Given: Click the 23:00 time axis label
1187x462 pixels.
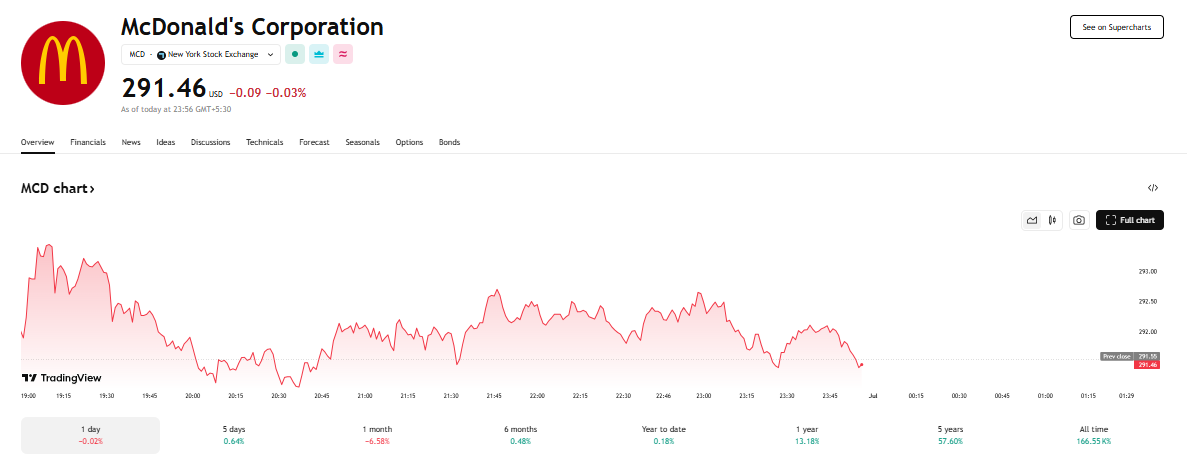Looking at the screenshot, I should (704, 395).
